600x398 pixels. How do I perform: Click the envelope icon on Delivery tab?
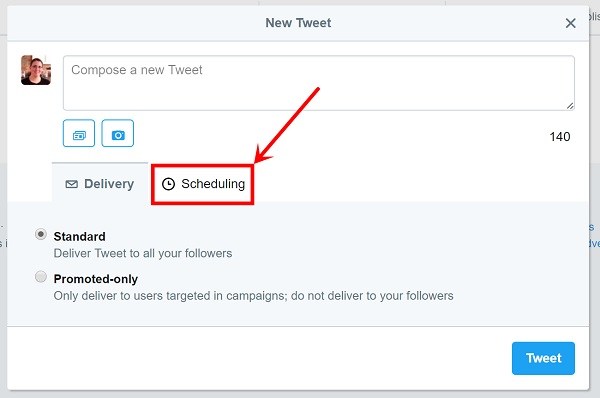tap(72, 184)
